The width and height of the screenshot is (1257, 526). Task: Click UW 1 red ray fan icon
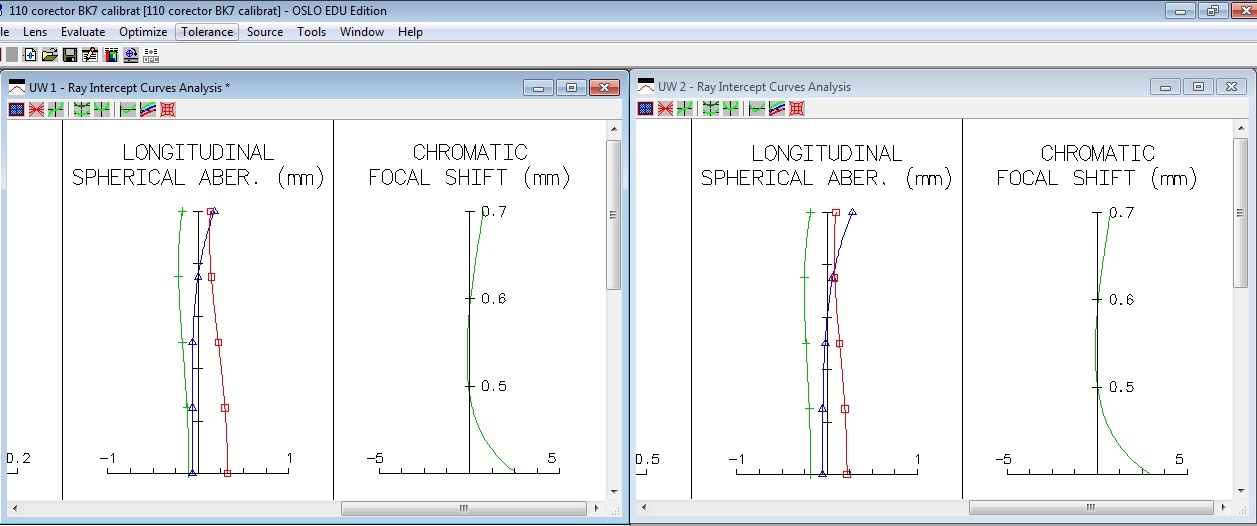coord(36,109)
